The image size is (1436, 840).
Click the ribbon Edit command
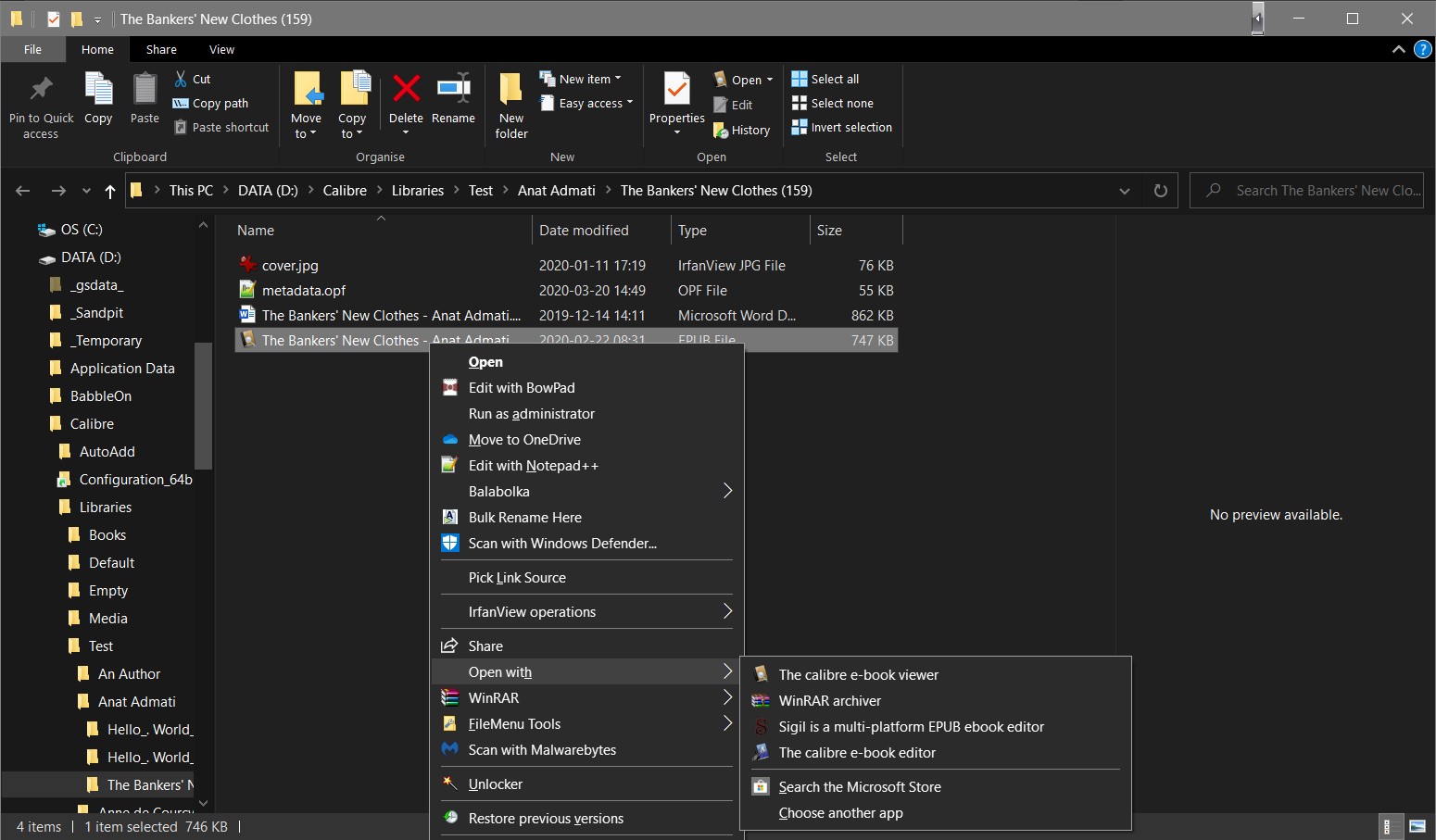pos(733,105)
